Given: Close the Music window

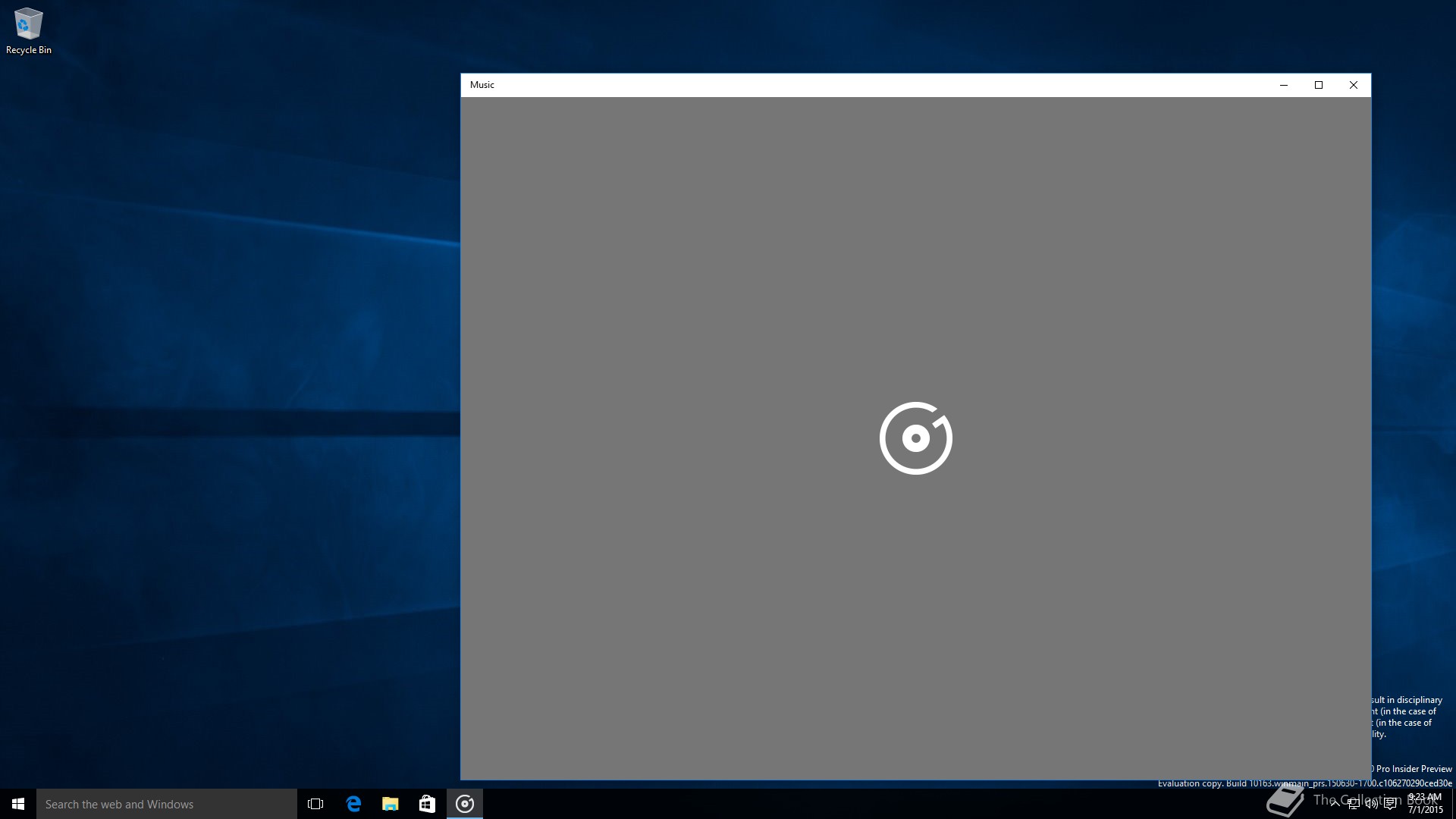Looking at the screenshot, I should [1354, 85].
